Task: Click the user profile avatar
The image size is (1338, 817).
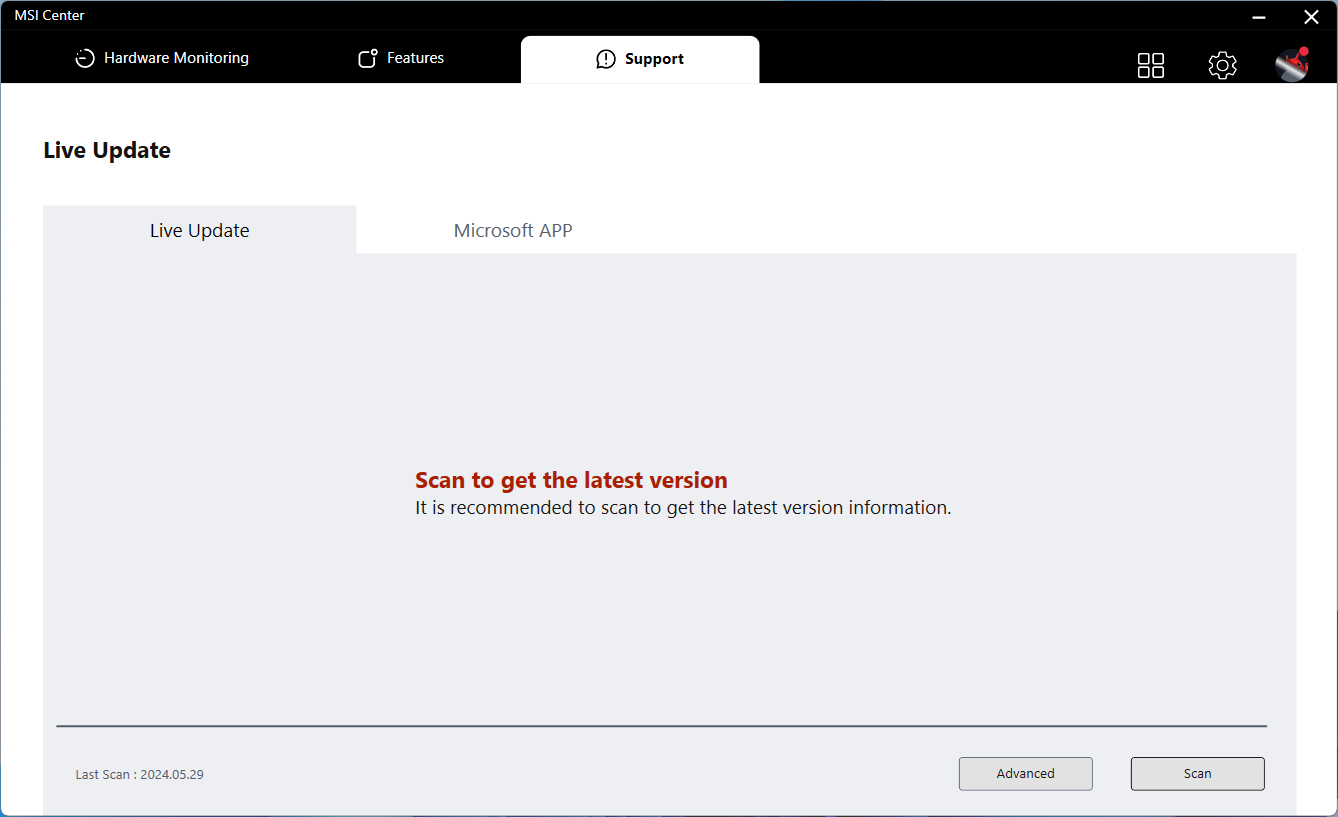Action: pos(1292,64)
